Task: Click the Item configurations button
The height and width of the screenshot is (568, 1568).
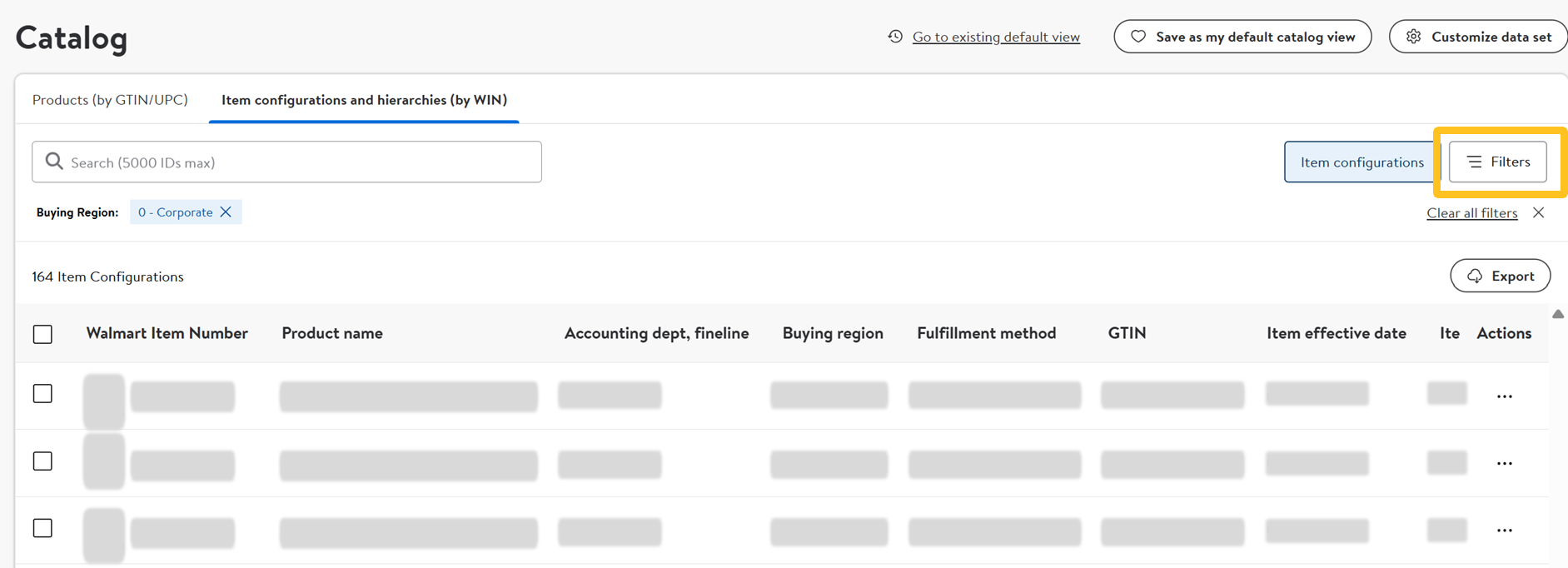Action: tap(1361, 162)
